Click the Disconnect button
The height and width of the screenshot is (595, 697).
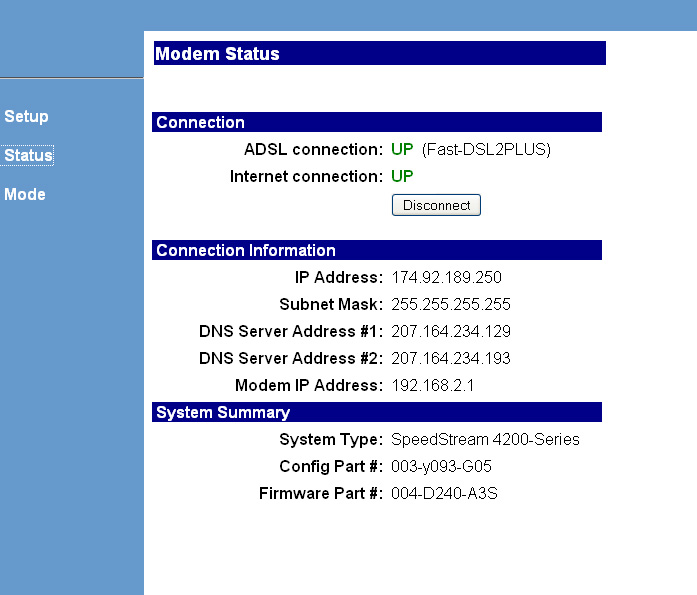436,205
